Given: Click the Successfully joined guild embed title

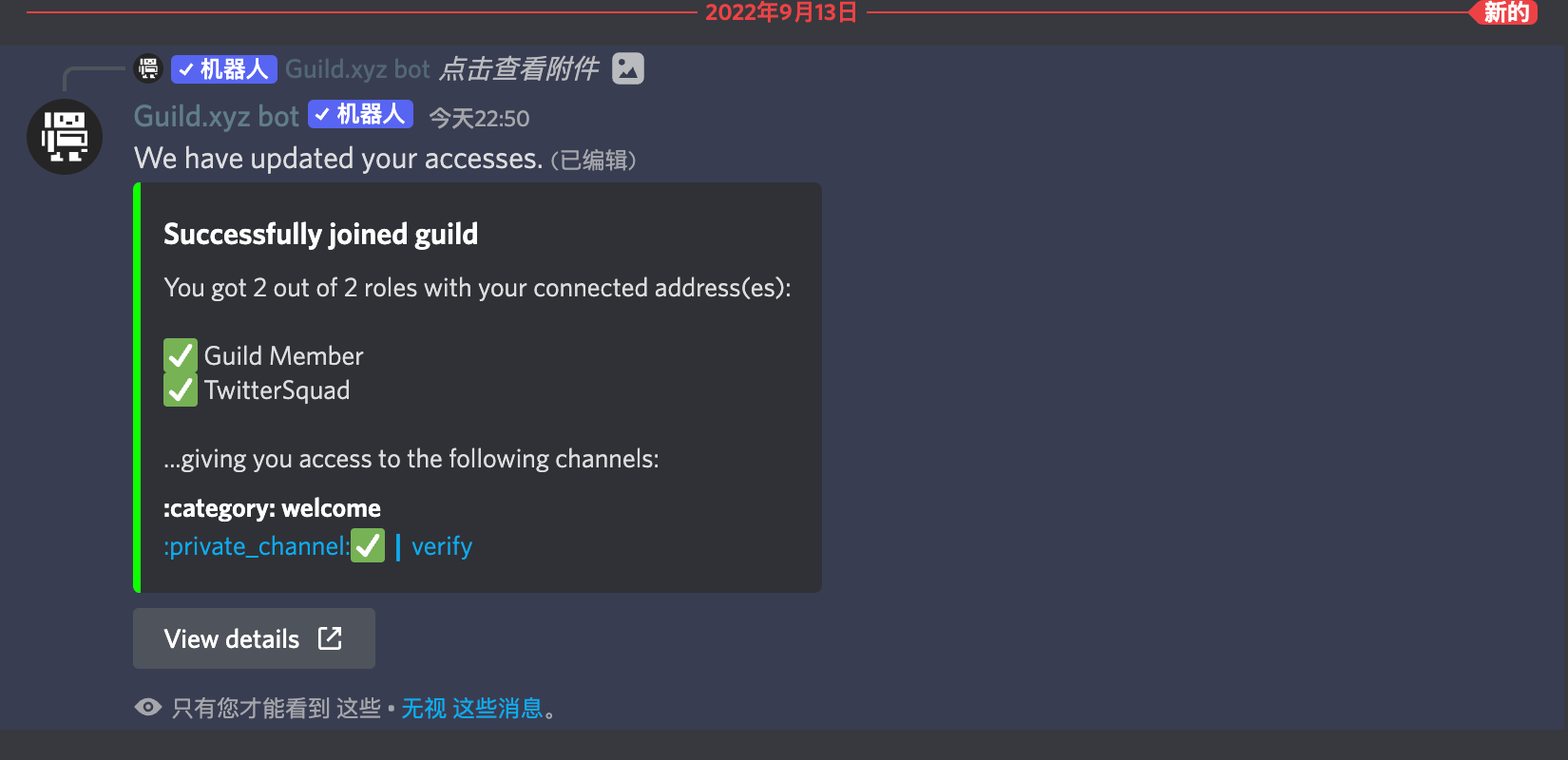Looking at the screenshot, I should 321,235.
